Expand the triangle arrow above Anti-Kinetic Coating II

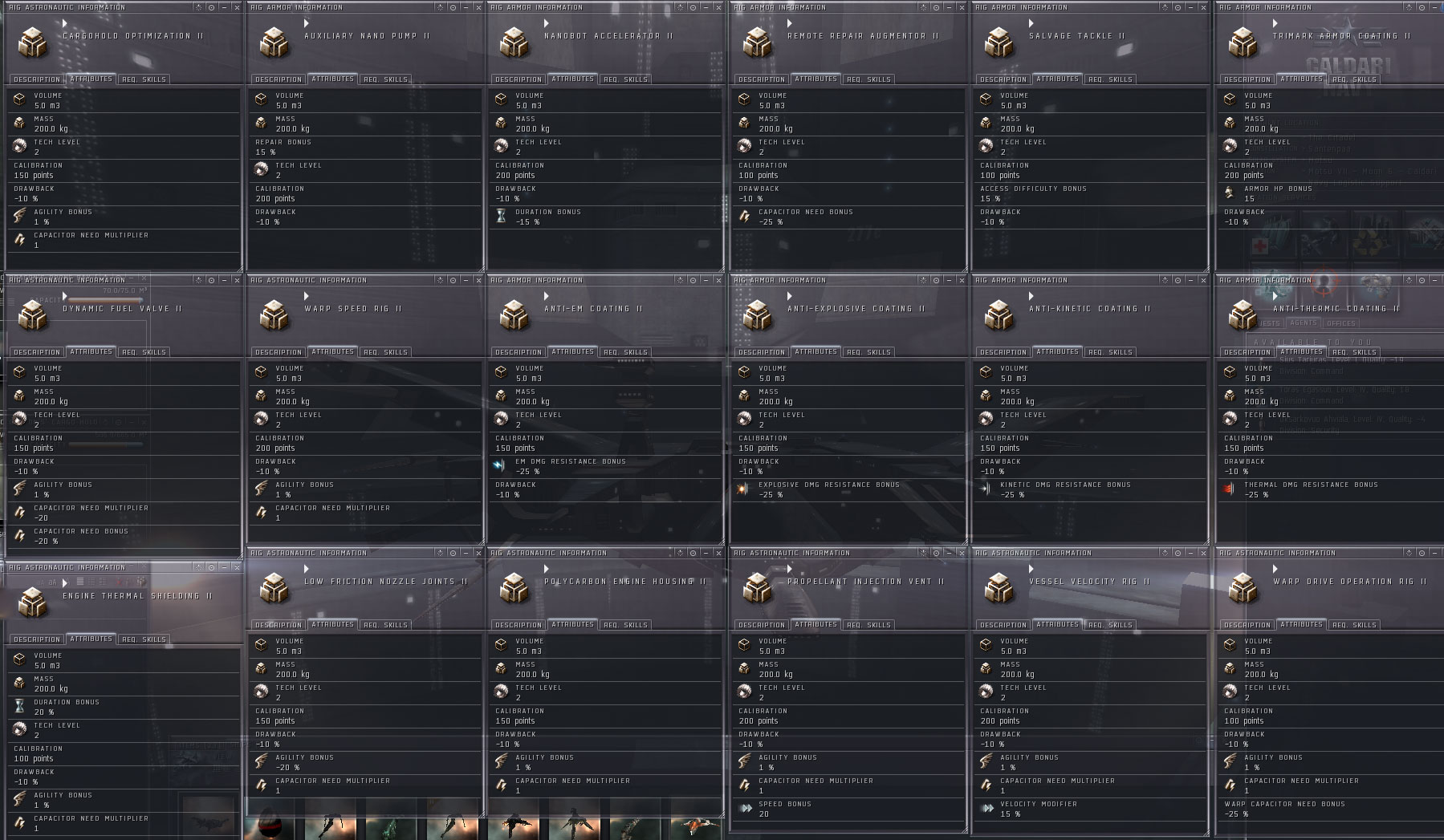[x=1032, y=296]
